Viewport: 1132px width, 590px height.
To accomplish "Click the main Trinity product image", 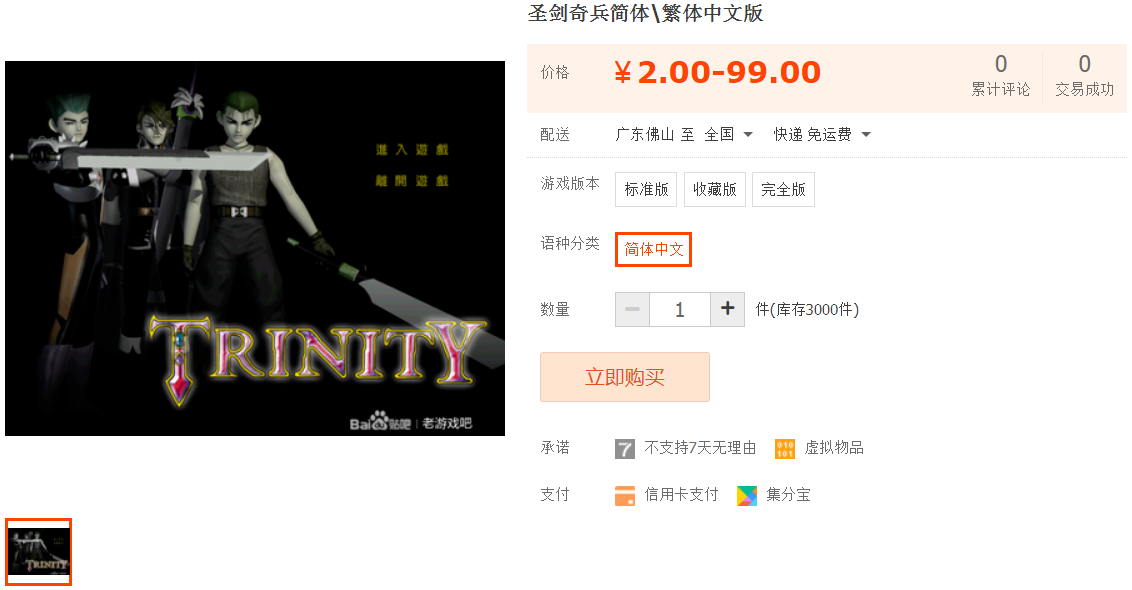I will click(255, 248).
